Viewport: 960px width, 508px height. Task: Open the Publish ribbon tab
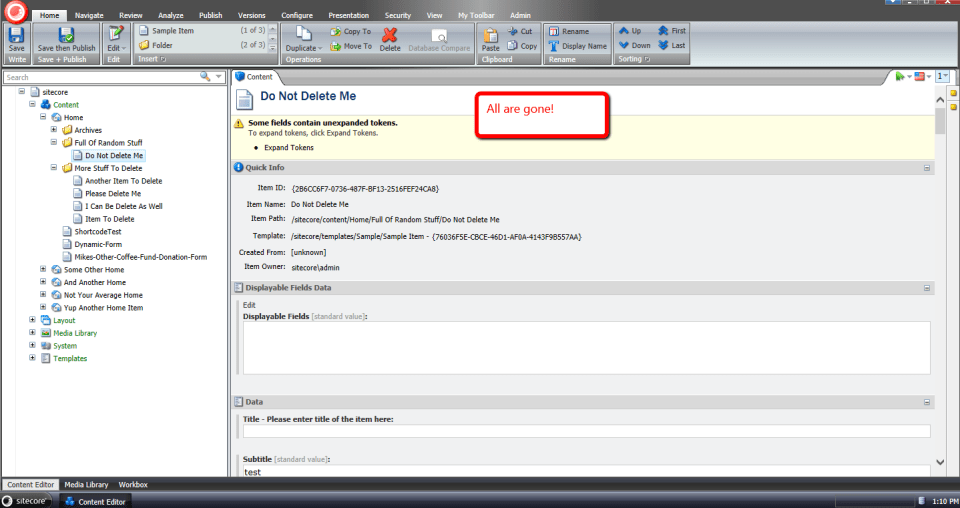(210, 16)
